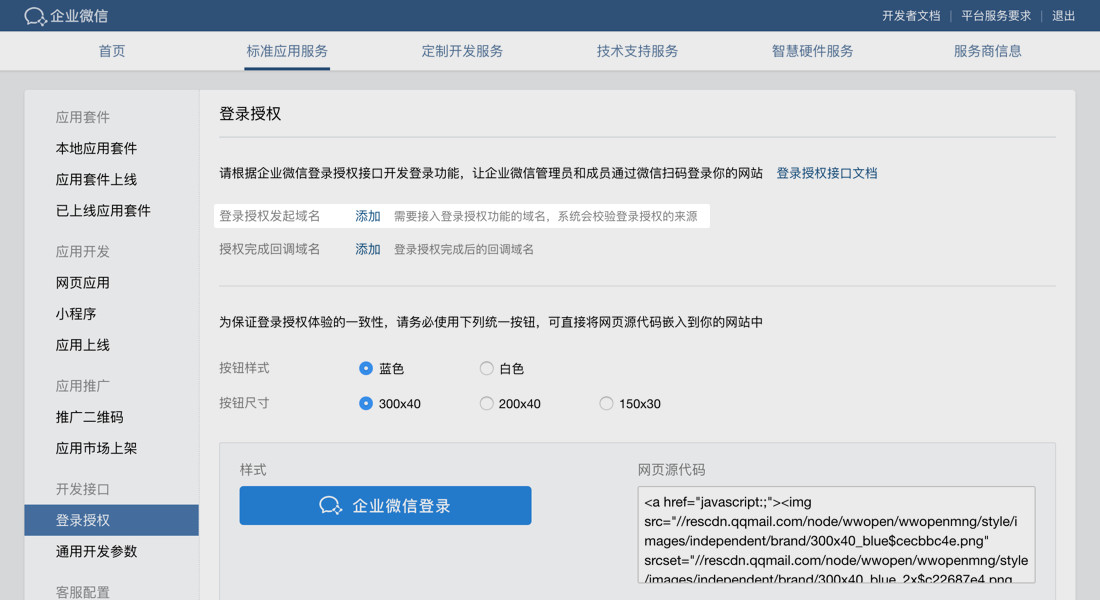Select 应用套件上线 sidebar item
This screenshot has height=600, width=1100.
(x=96, y=179)
